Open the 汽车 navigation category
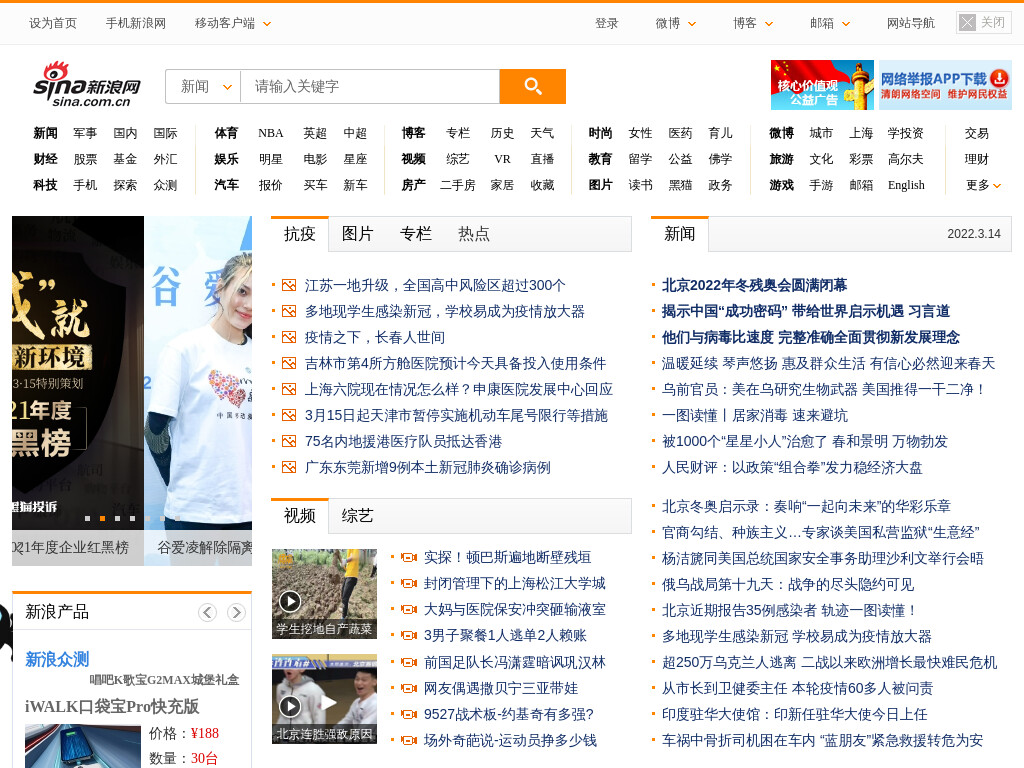Viewport: 1024px width, 768px height. pyautogui.click(x=226, y=185)
